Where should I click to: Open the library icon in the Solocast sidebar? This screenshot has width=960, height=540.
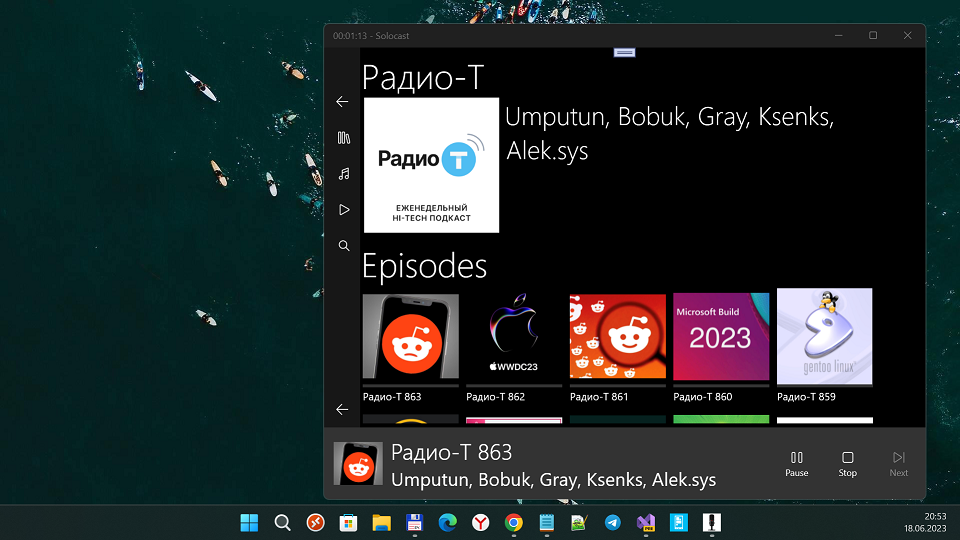pyautogui.click(x=343, y=138)
